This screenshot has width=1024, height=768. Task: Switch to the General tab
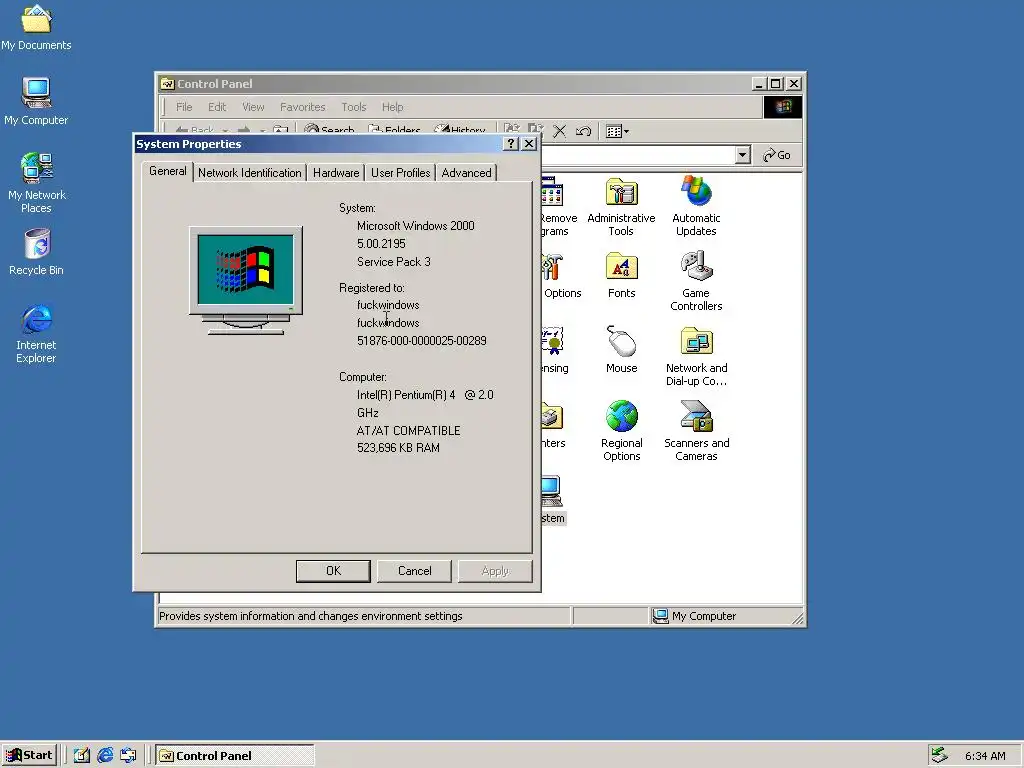point(168,171)
